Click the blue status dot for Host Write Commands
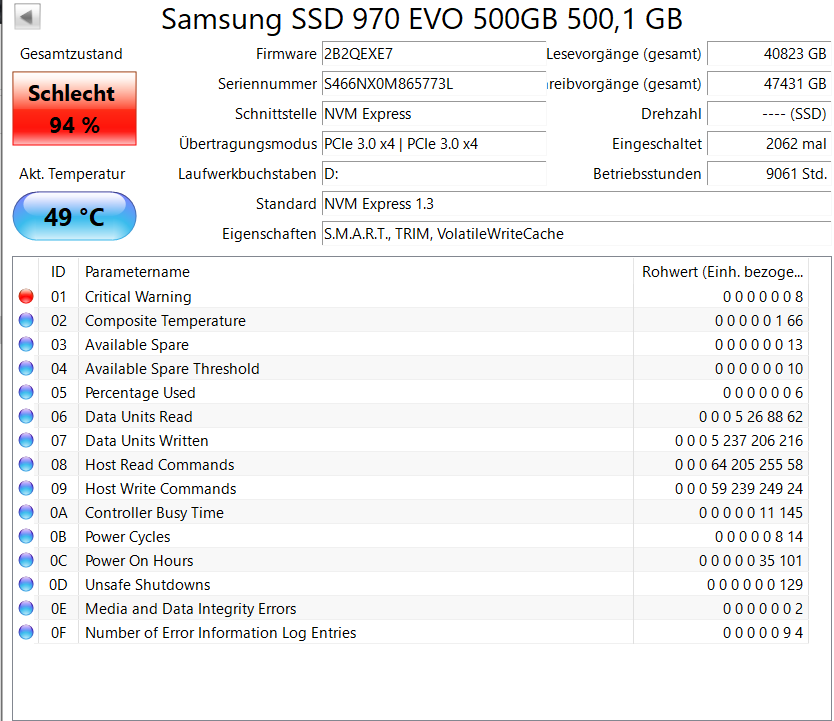Viewport: 834px width, 721px height. pyautogui.click(x=26, y=488)
